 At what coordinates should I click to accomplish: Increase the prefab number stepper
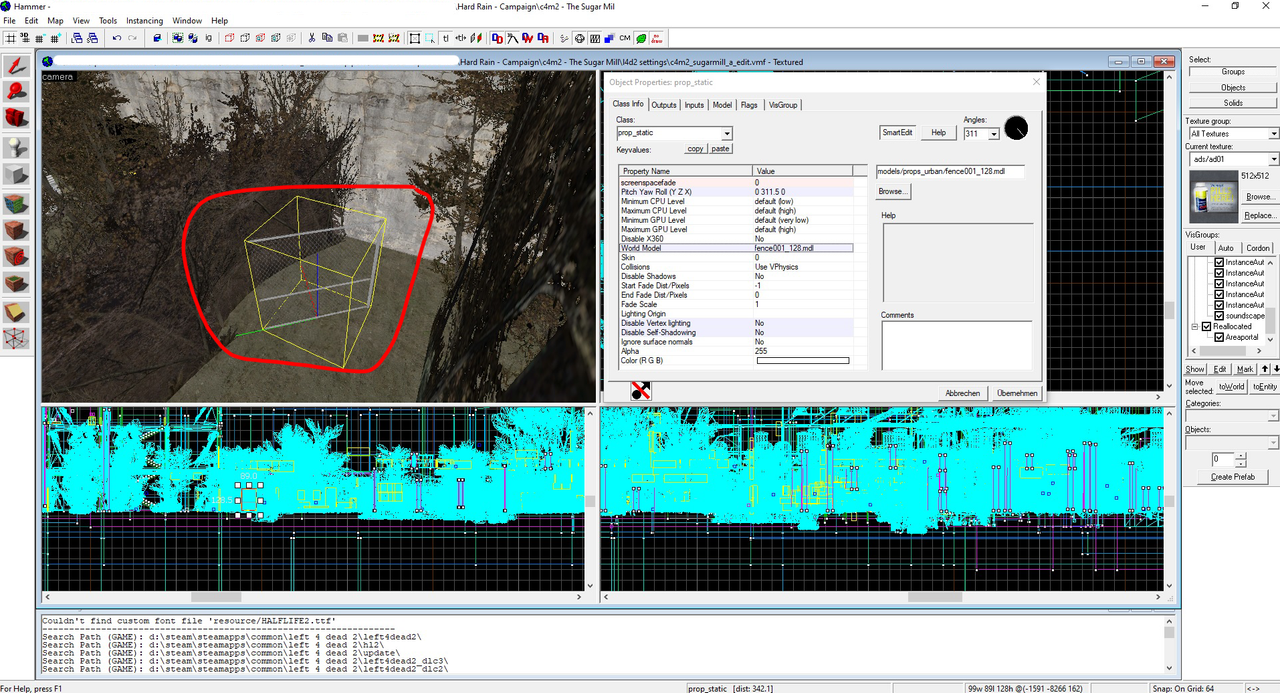1241,455
